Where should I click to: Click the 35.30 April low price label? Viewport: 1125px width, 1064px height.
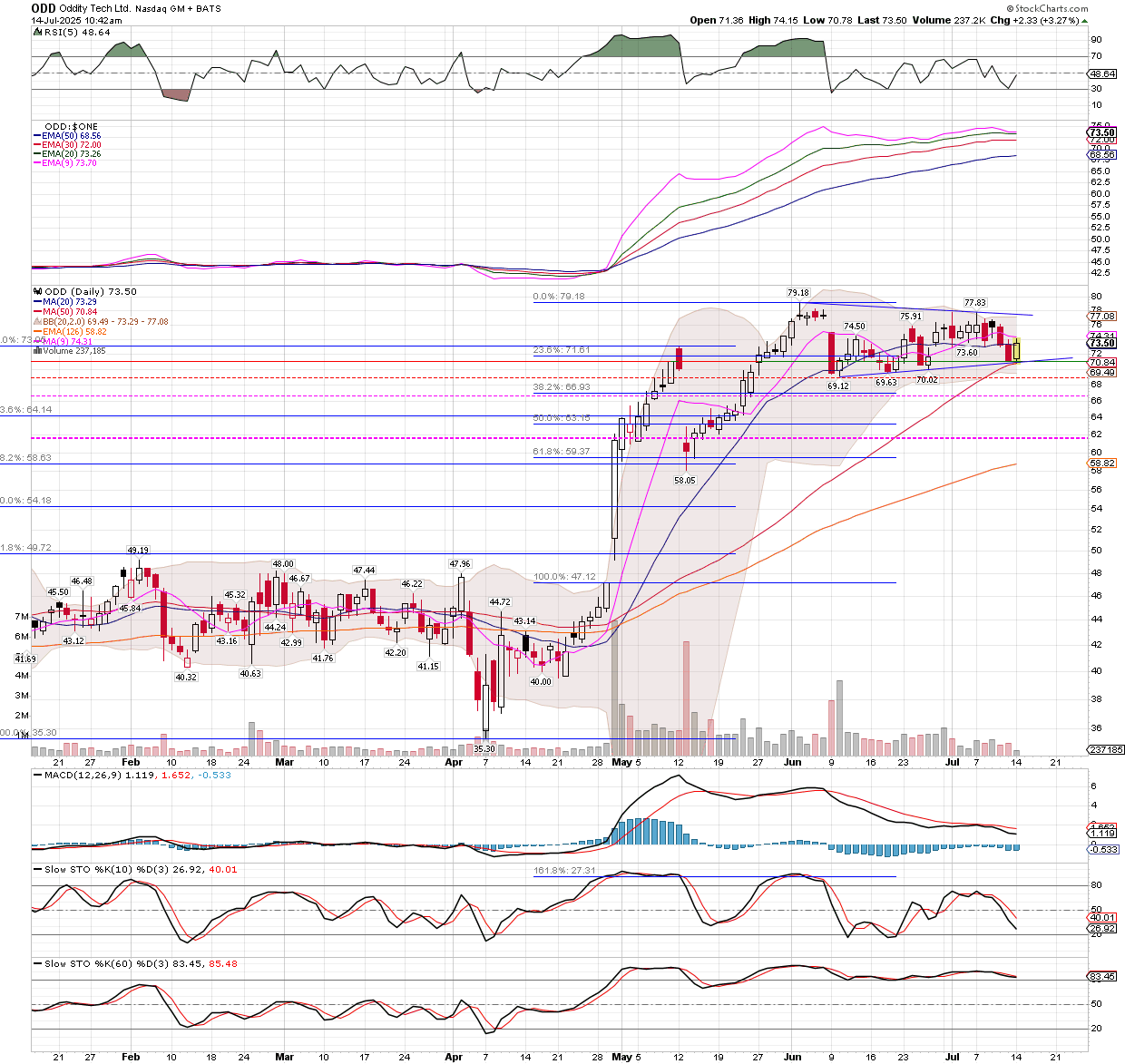click(x=484, y=748)
